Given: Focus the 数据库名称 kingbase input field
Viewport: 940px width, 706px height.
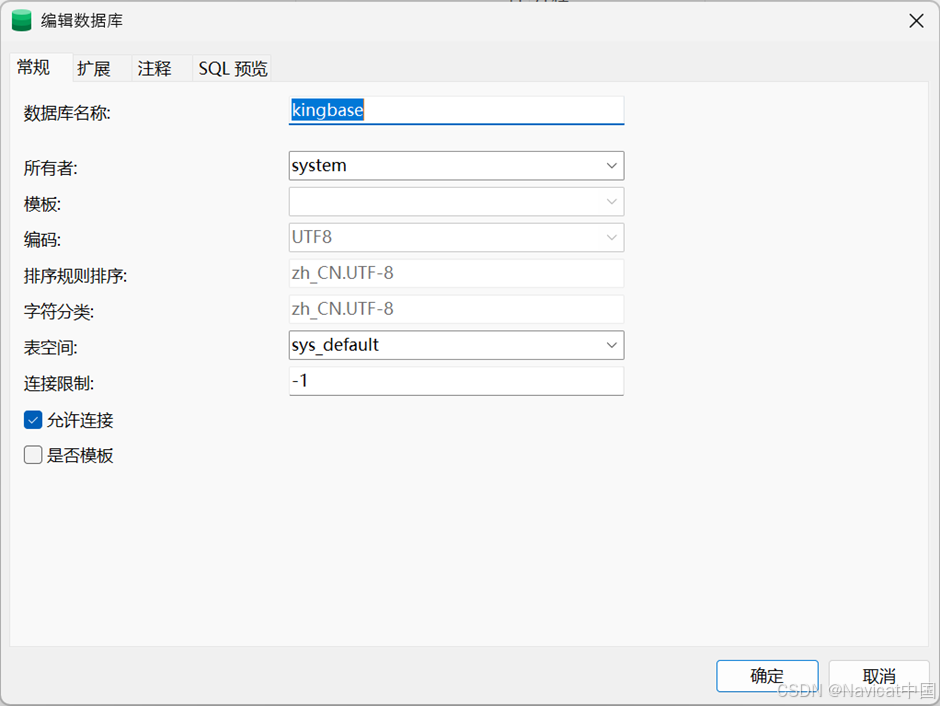Looking at the screenshot, I should pos(456,110).
